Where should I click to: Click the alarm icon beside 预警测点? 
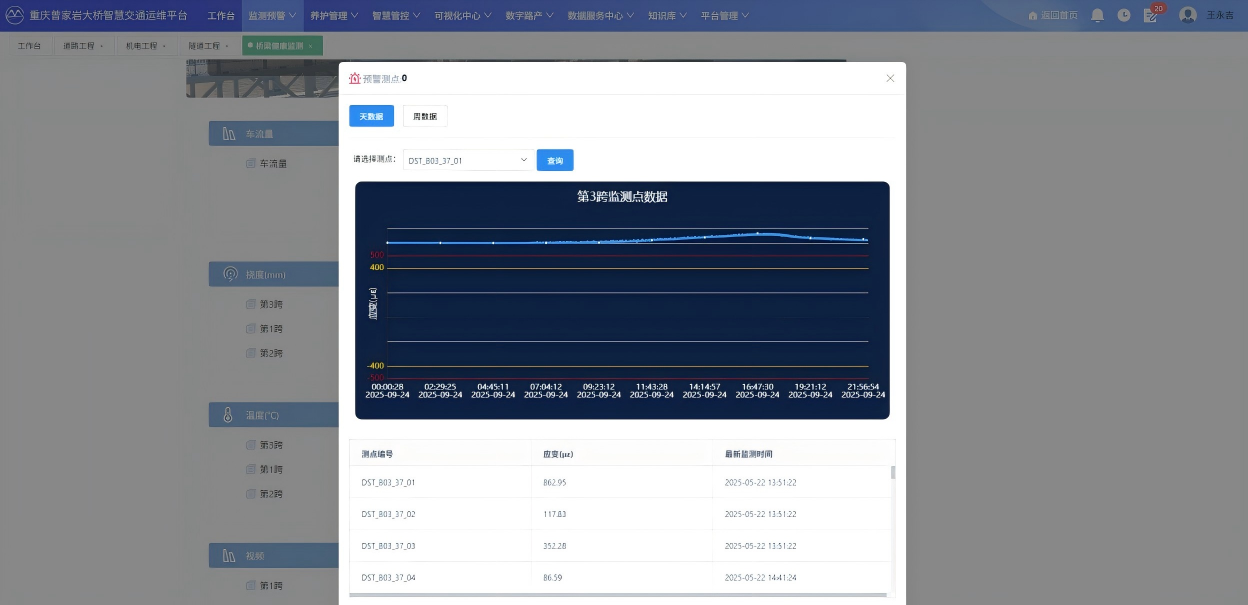pyautogui.click(x=354, y=78)
